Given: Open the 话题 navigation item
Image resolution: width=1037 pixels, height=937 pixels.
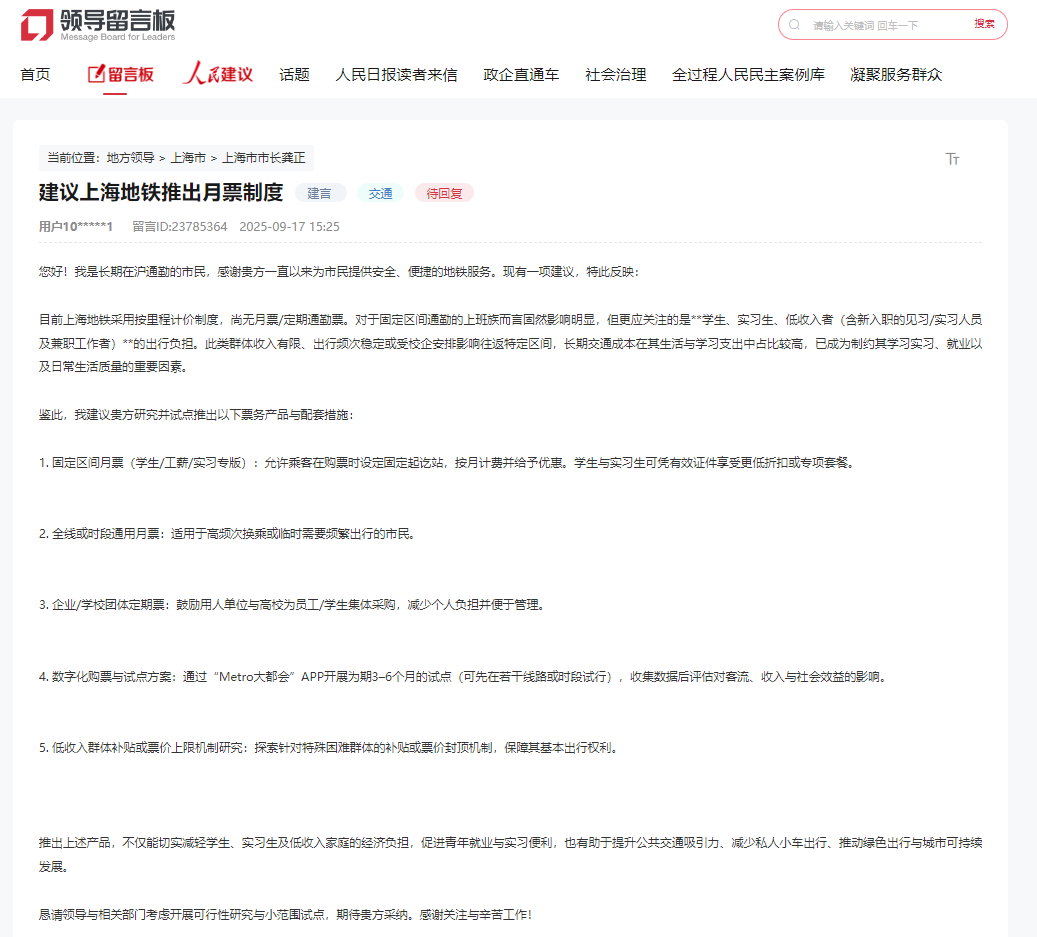Looking at the screenshot, I should (x=294, y=74).
